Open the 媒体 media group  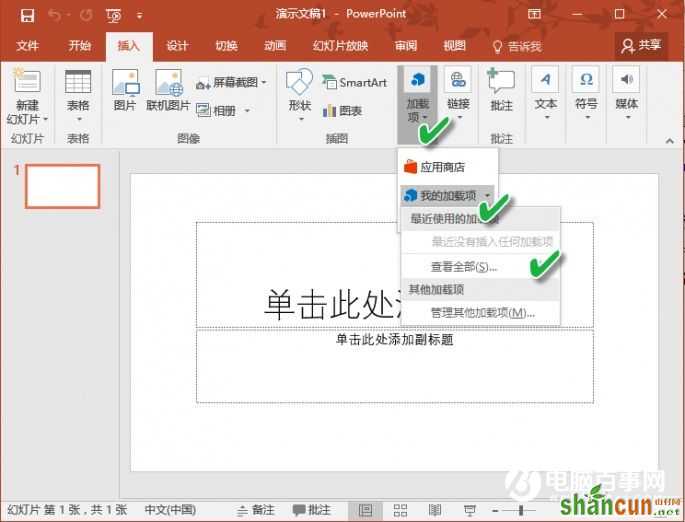[x=627, y=94]
